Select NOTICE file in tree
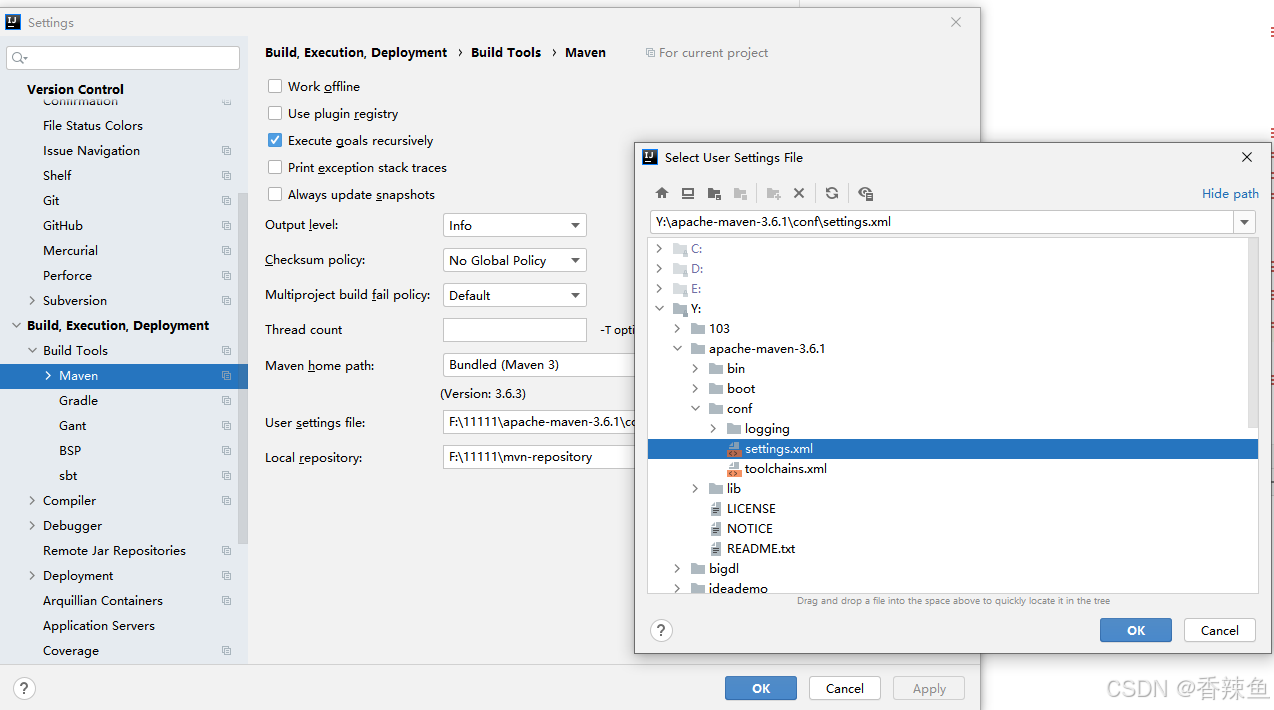The height and width of the screenshot is (710, 1274). pos(750,529)
